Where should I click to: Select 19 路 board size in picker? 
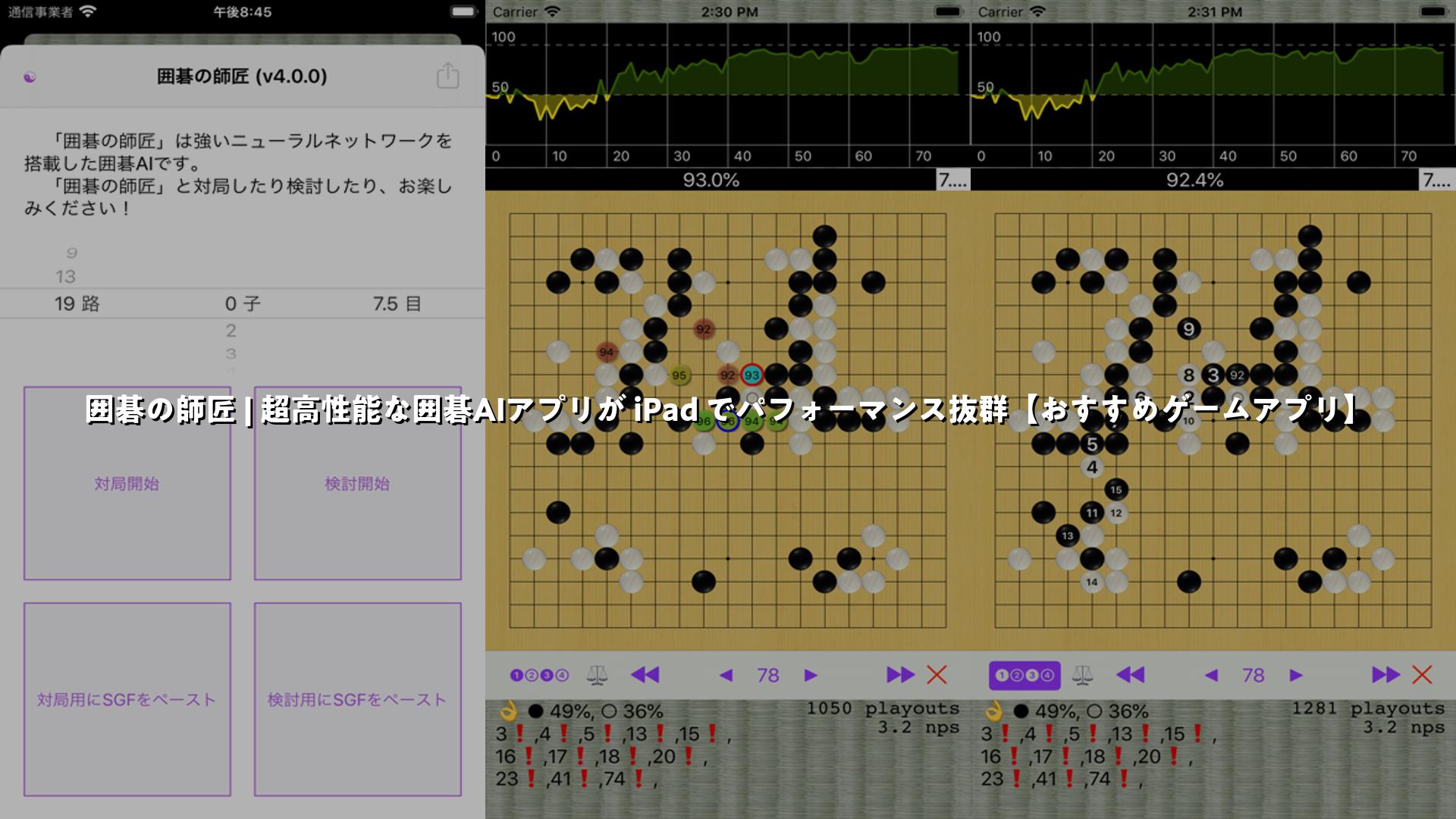(x=77, y=304)
